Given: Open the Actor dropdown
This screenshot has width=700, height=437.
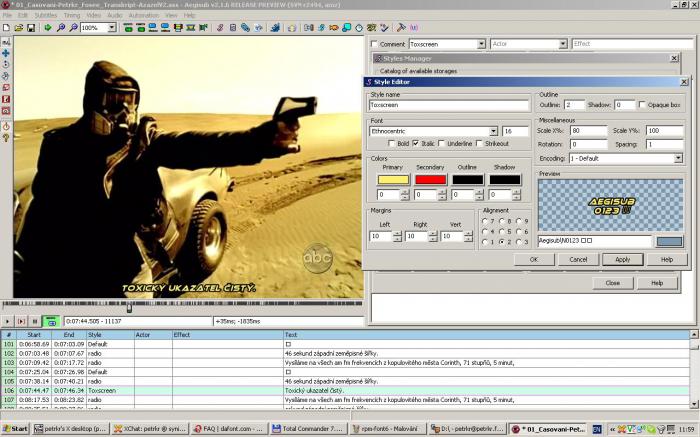Looking at the screenshot, I should [563, 44].
